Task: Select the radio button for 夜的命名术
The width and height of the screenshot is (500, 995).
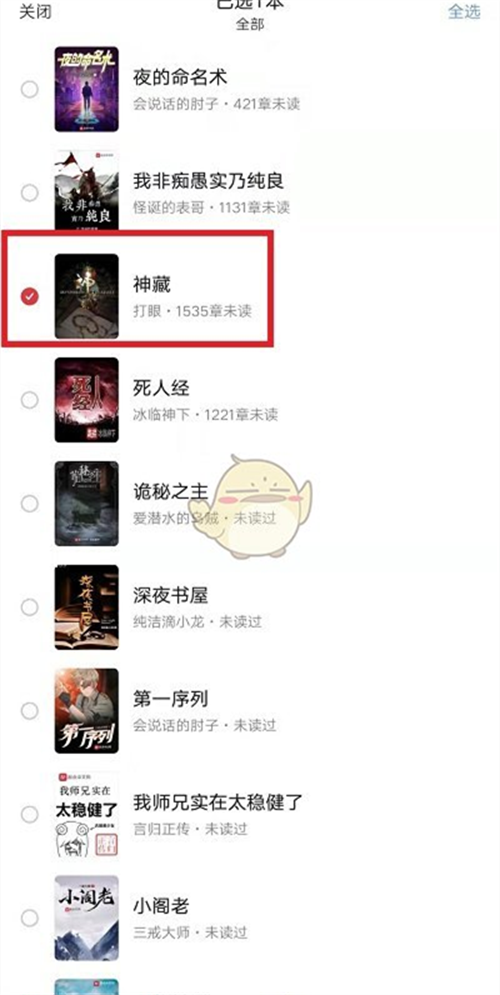Action: (x=30, y=89)
